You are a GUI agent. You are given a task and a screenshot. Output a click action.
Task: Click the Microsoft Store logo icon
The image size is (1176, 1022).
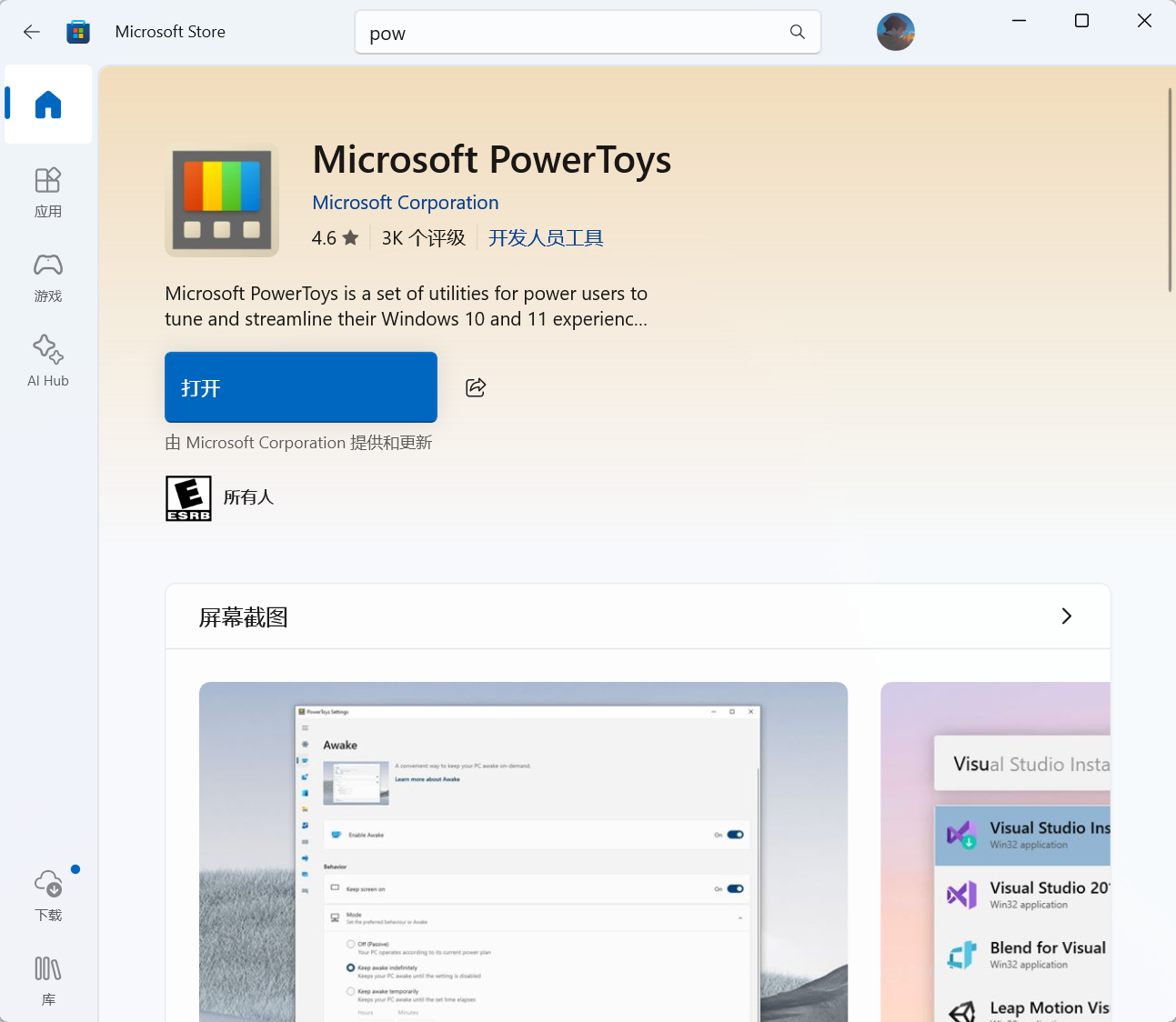pyautogui.click(x=78, y=32)
